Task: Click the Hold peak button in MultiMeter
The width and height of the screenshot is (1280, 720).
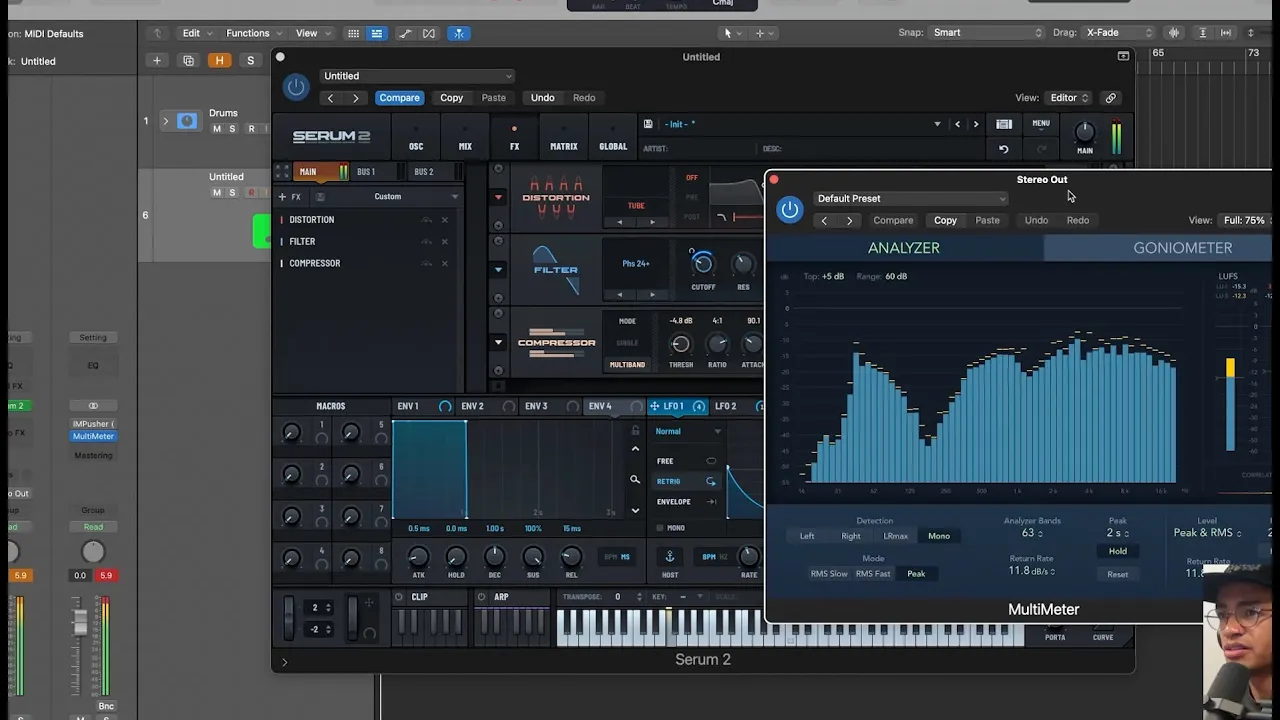Action: 1117,551
